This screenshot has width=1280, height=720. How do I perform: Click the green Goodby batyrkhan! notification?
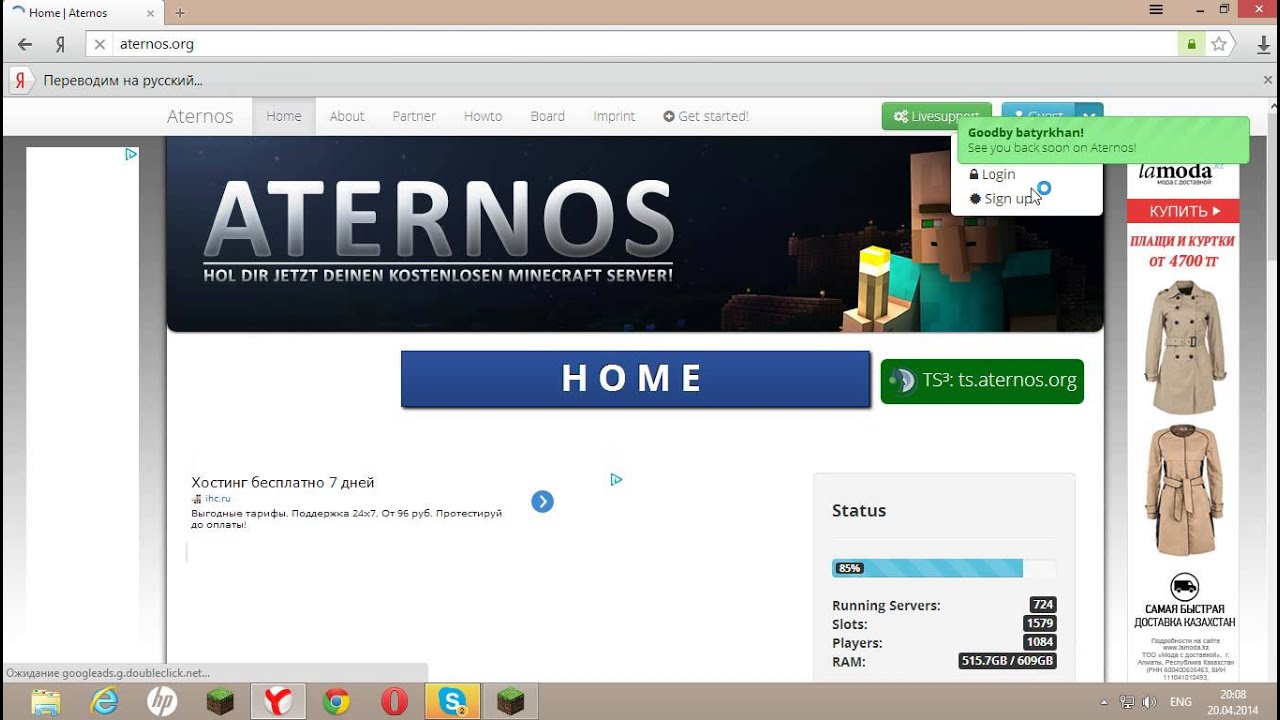click(x=1103, y=140)
